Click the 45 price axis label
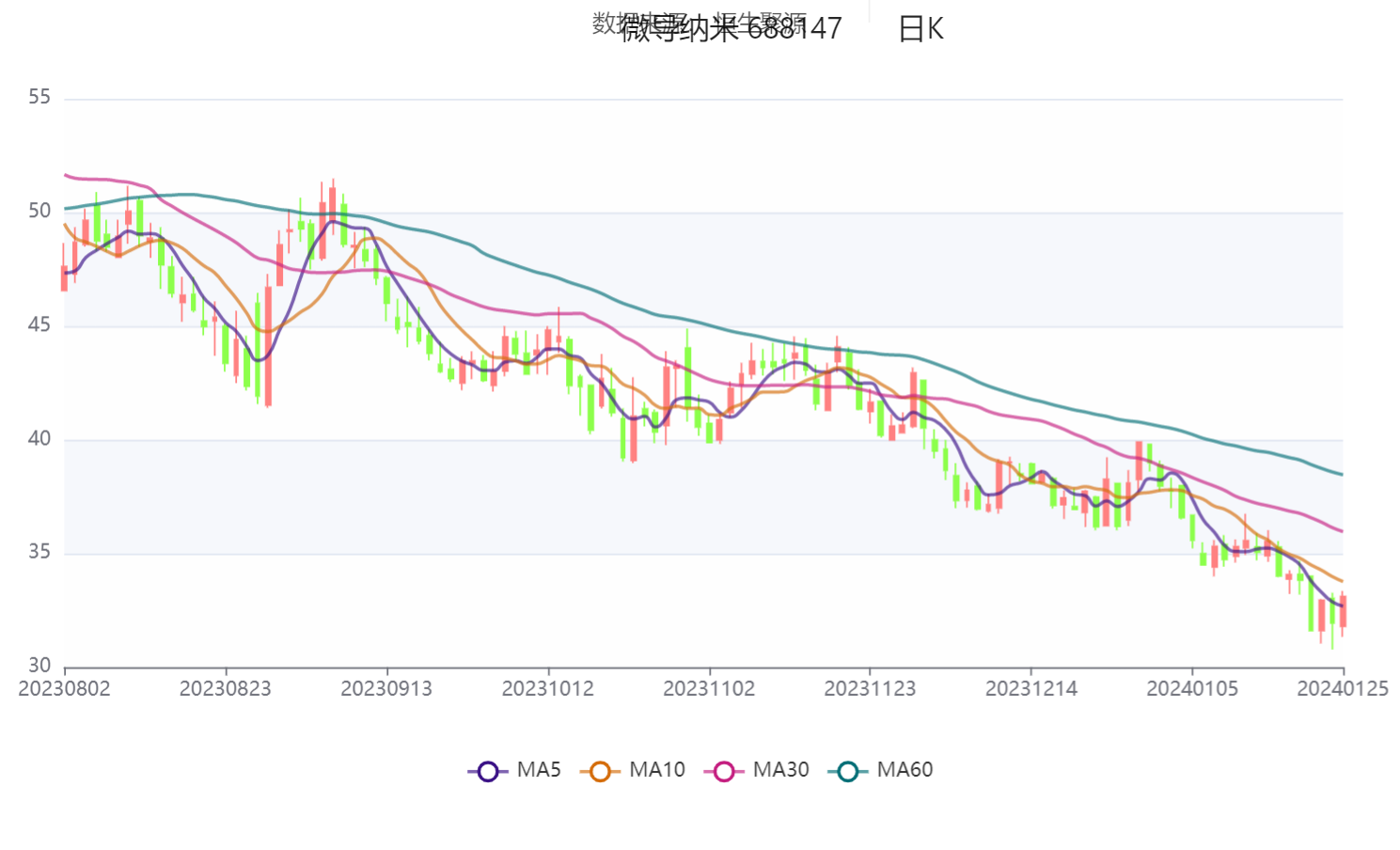 click(x=39, y=325)
